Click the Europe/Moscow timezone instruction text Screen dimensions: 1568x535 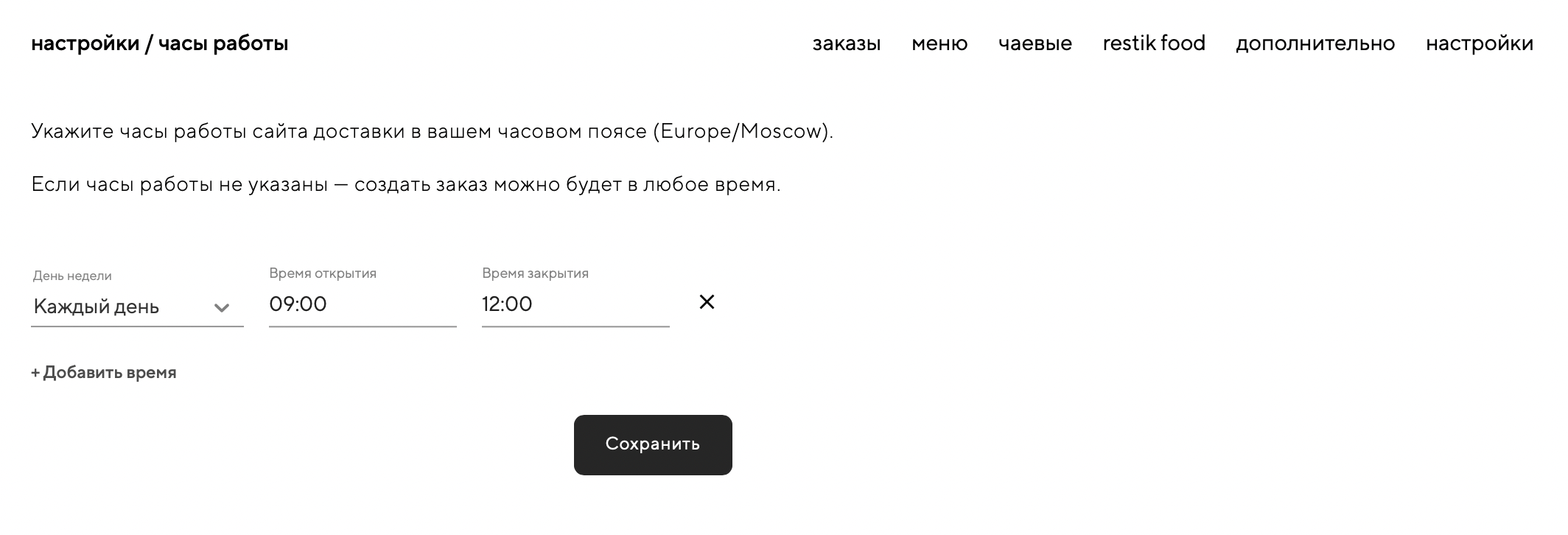coord(432,131)
